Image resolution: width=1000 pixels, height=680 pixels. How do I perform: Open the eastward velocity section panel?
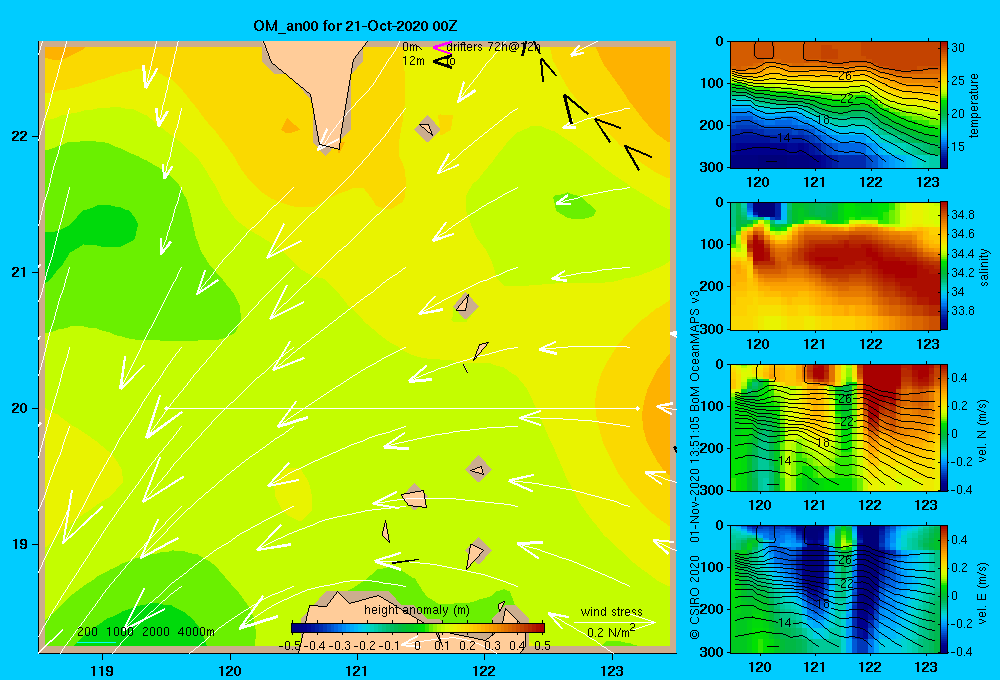[x=835, y=589]
